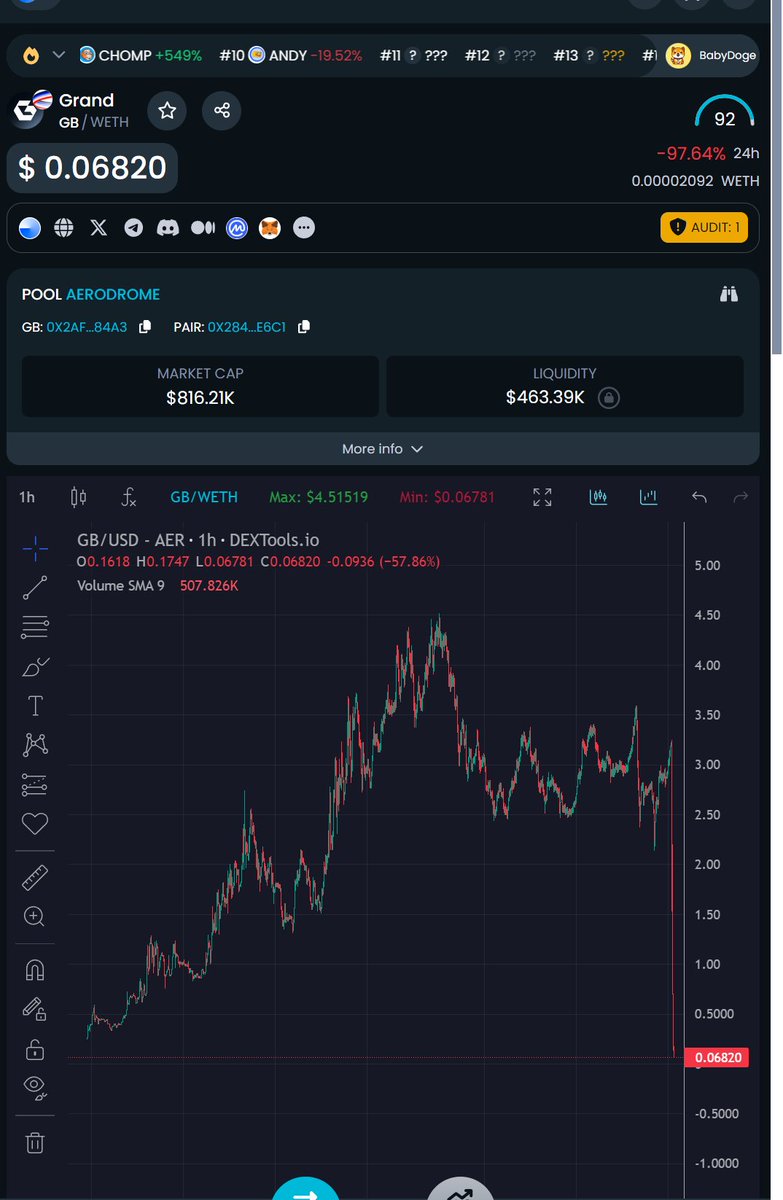Open the chart patterns tool
Viewport: 783px width, 1200px height.
[x=35, y=744]
